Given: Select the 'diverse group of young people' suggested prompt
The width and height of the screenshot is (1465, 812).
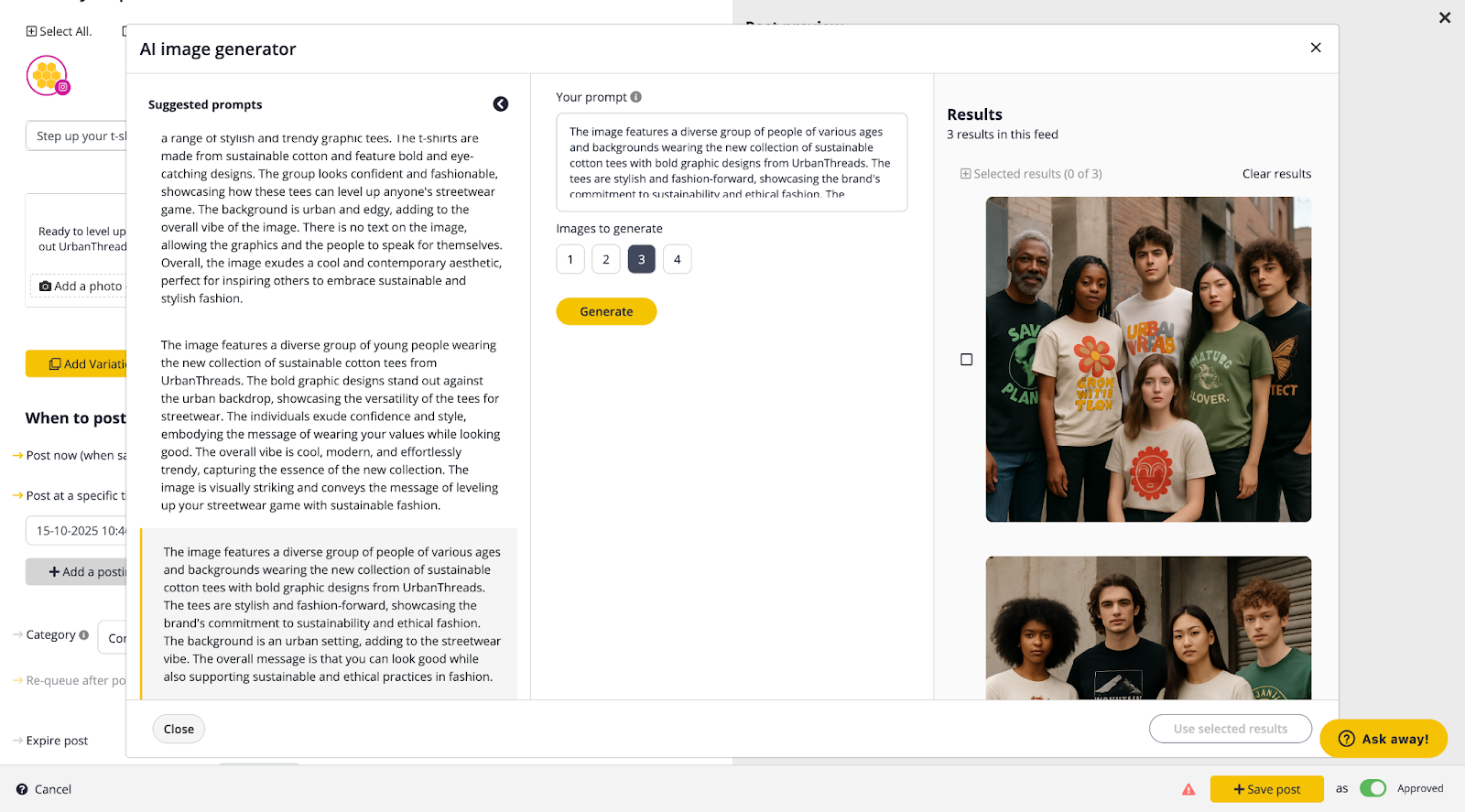Looking at the screenshot, I should (331, 425).
